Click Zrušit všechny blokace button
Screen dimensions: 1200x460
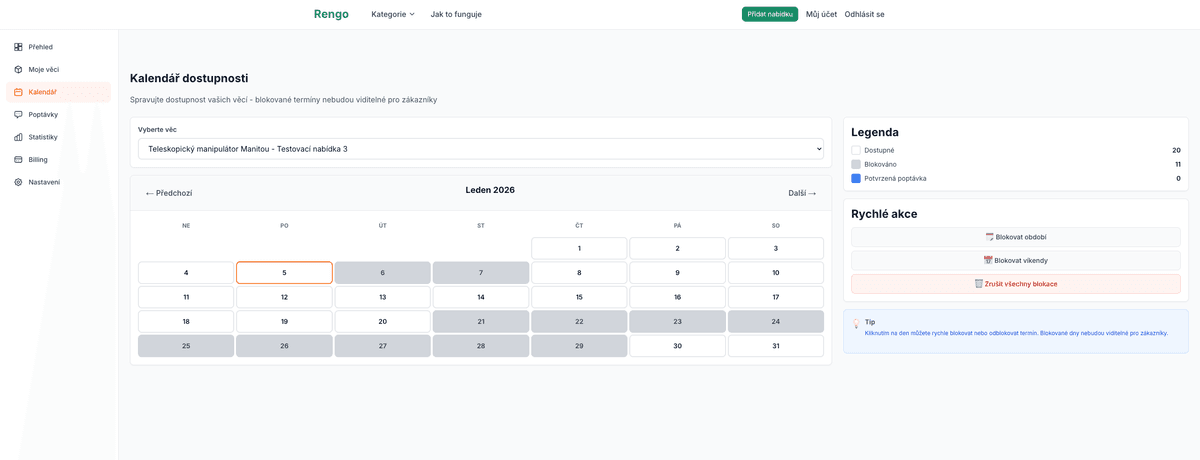pyautogui.click(x=1015, y=284)
